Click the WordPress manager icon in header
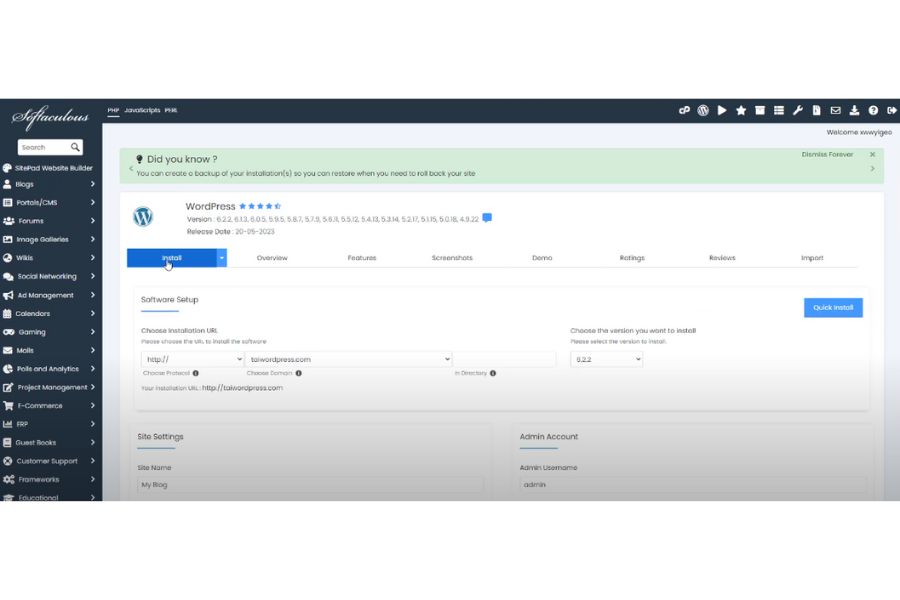The image size is (900, 600). [x=703, y=110]
